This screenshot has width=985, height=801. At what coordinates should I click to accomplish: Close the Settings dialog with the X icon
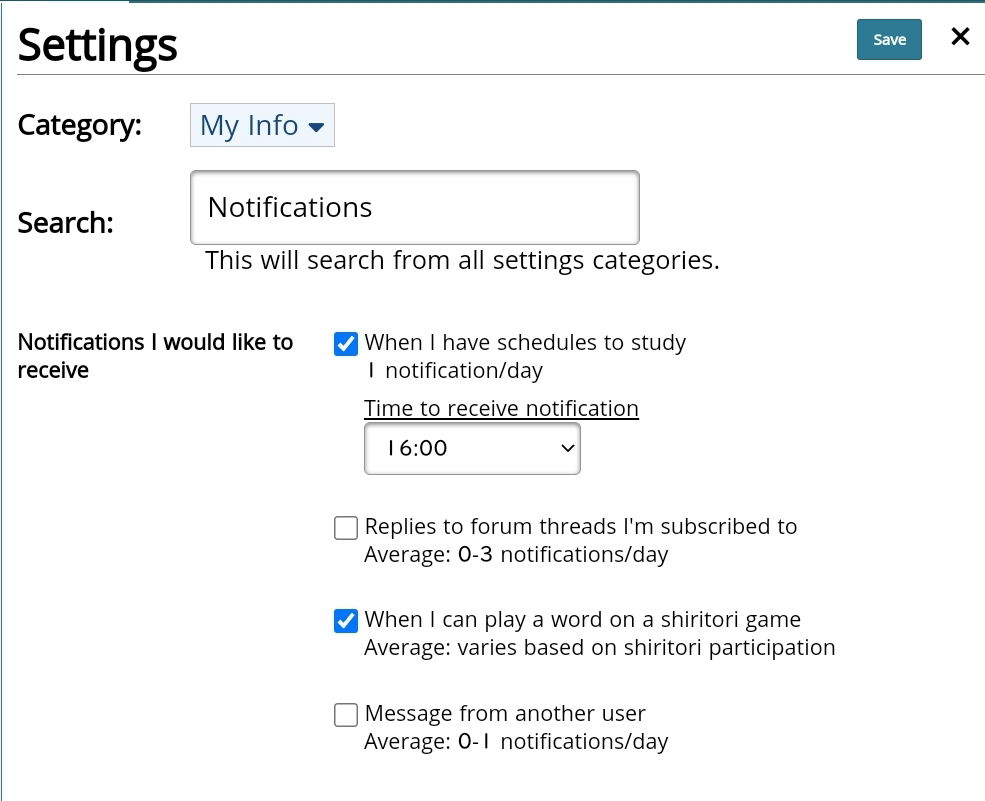point(960,37)
